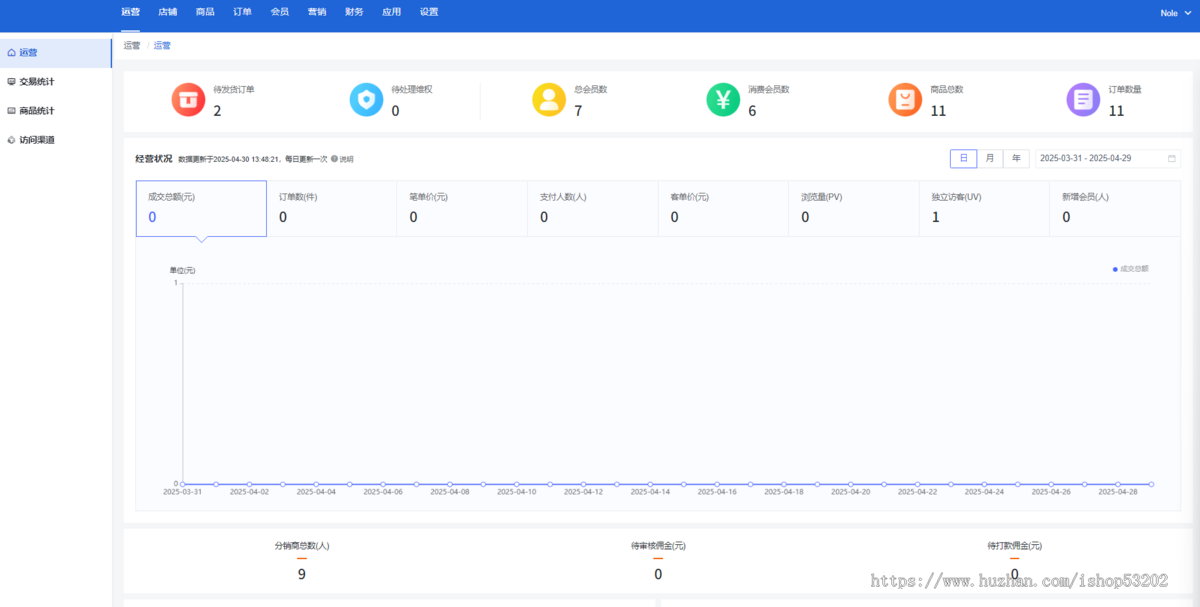Click the 经营状况 section heading

click(154, 159)
